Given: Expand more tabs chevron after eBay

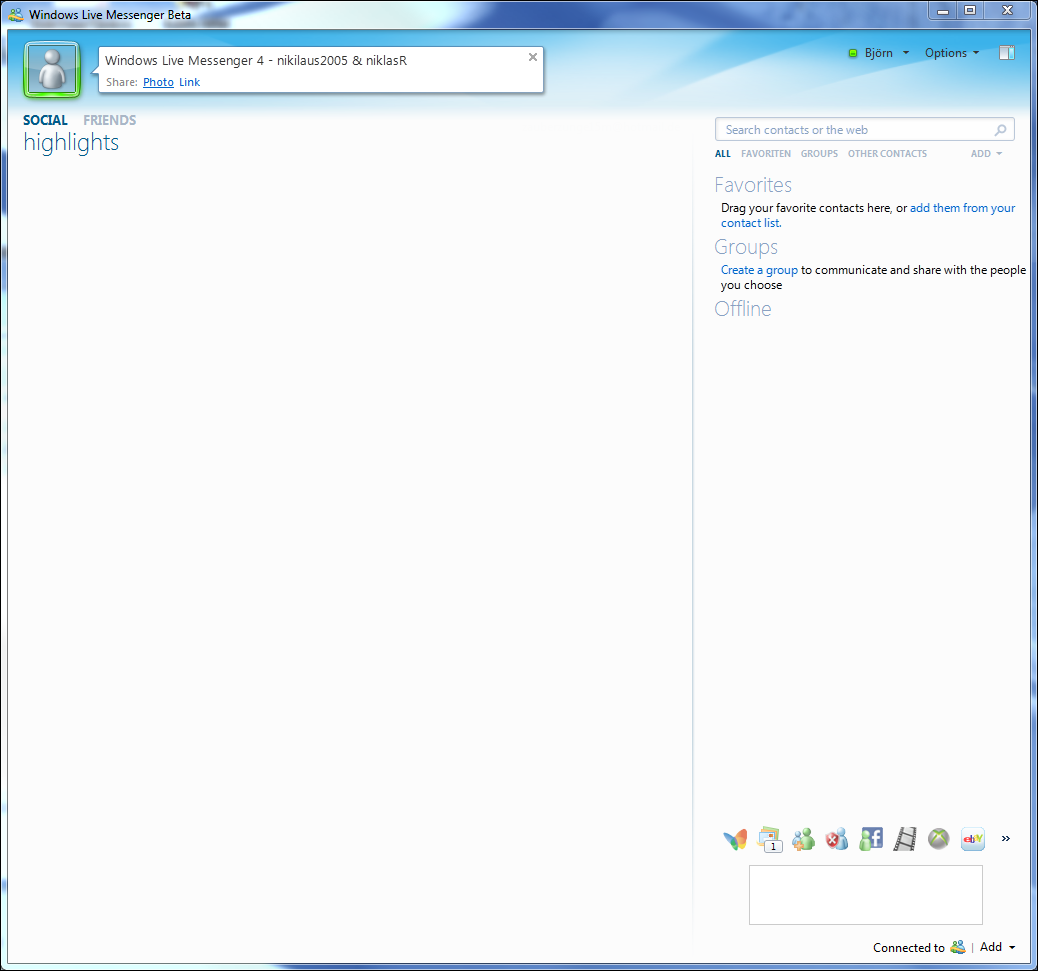Looking at the screenshot, I should click(x=1006, y=839).
